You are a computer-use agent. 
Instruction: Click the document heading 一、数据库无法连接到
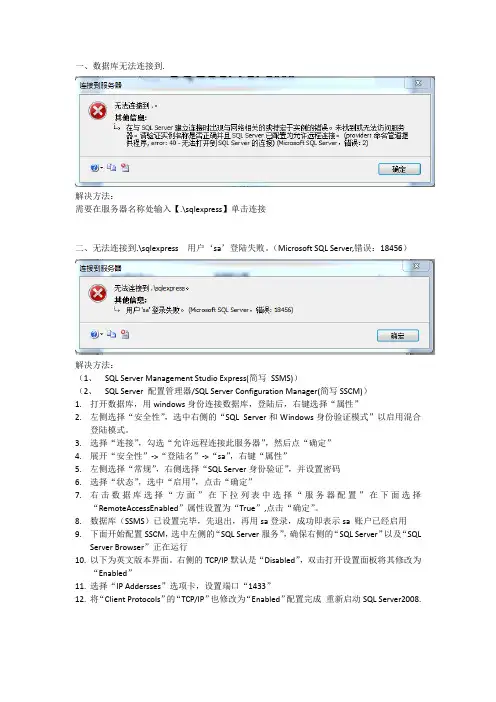point(120,66)
